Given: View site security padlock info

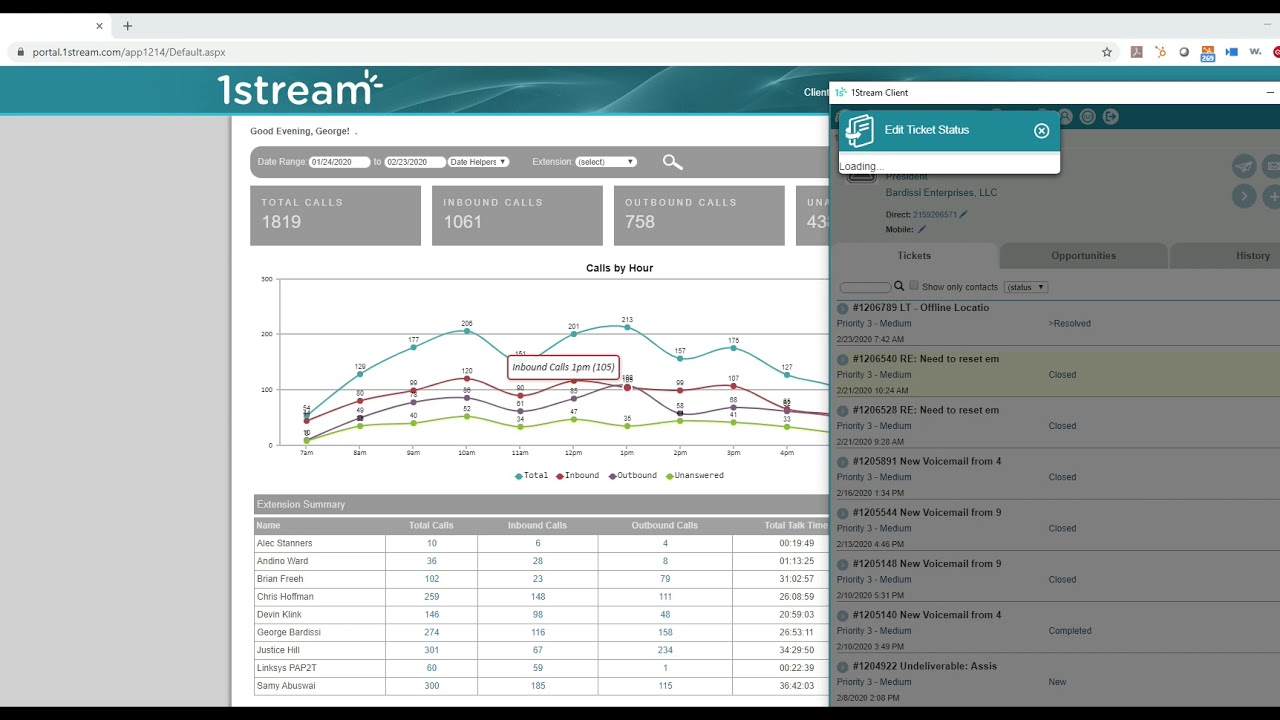Looking at the screenshot, I should pyautogui.click(x=20, y=52).
